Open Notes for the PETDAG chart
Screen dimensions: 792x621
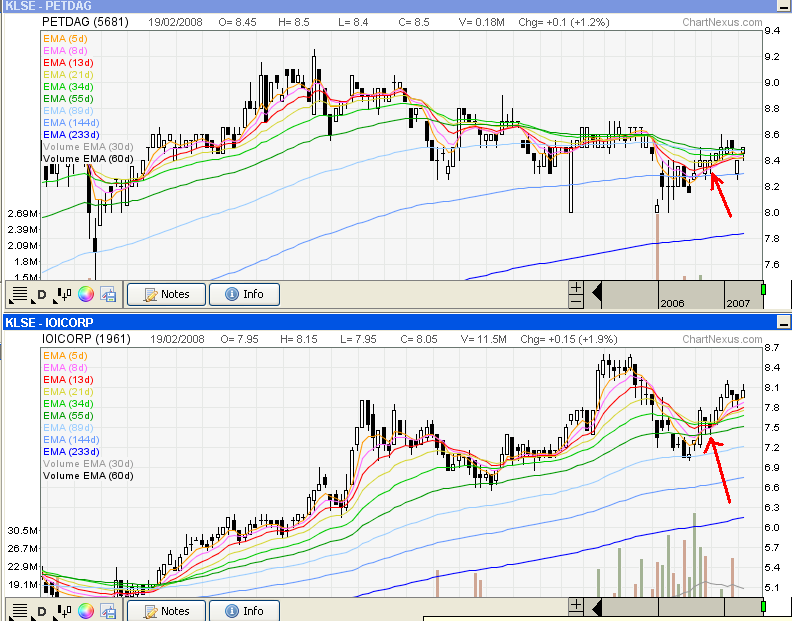166,294
